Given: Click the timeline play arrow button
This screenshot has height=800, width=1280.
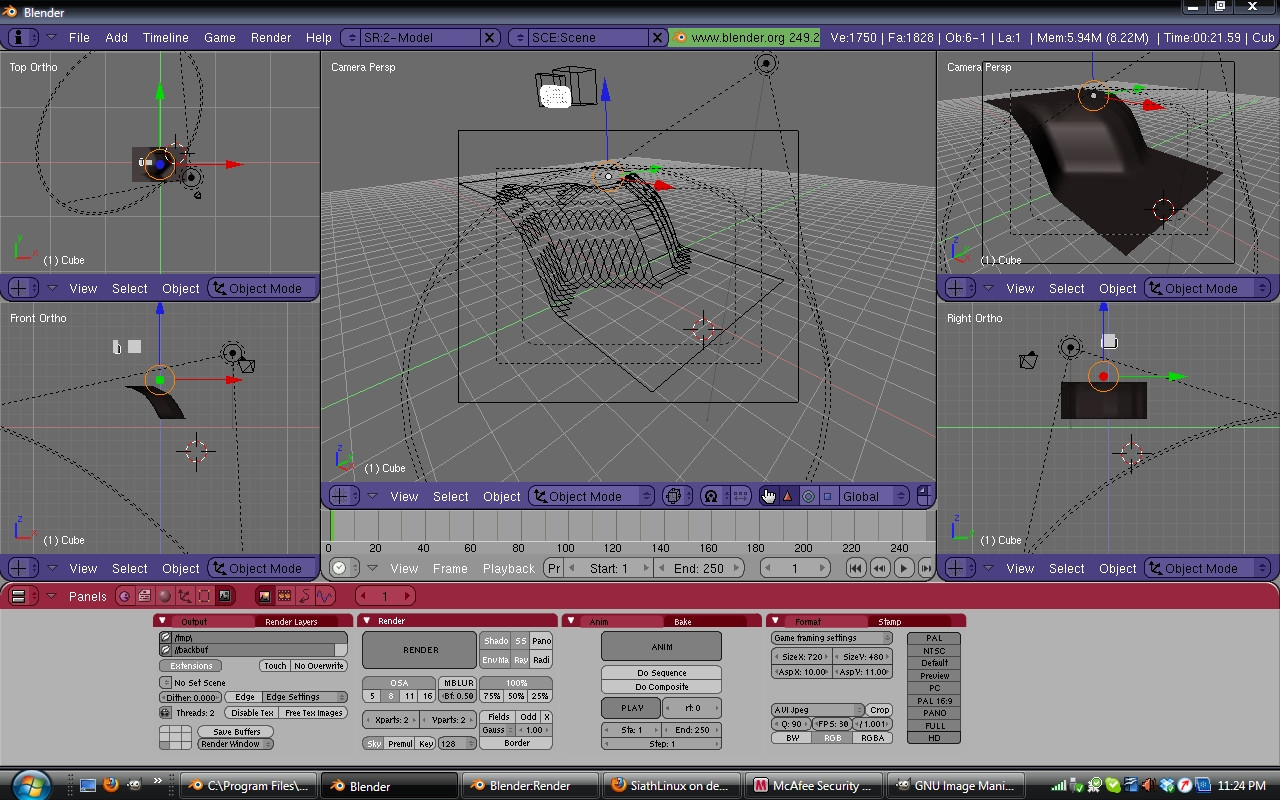Looking at the screenshot, I should click(x=903, y=568).
